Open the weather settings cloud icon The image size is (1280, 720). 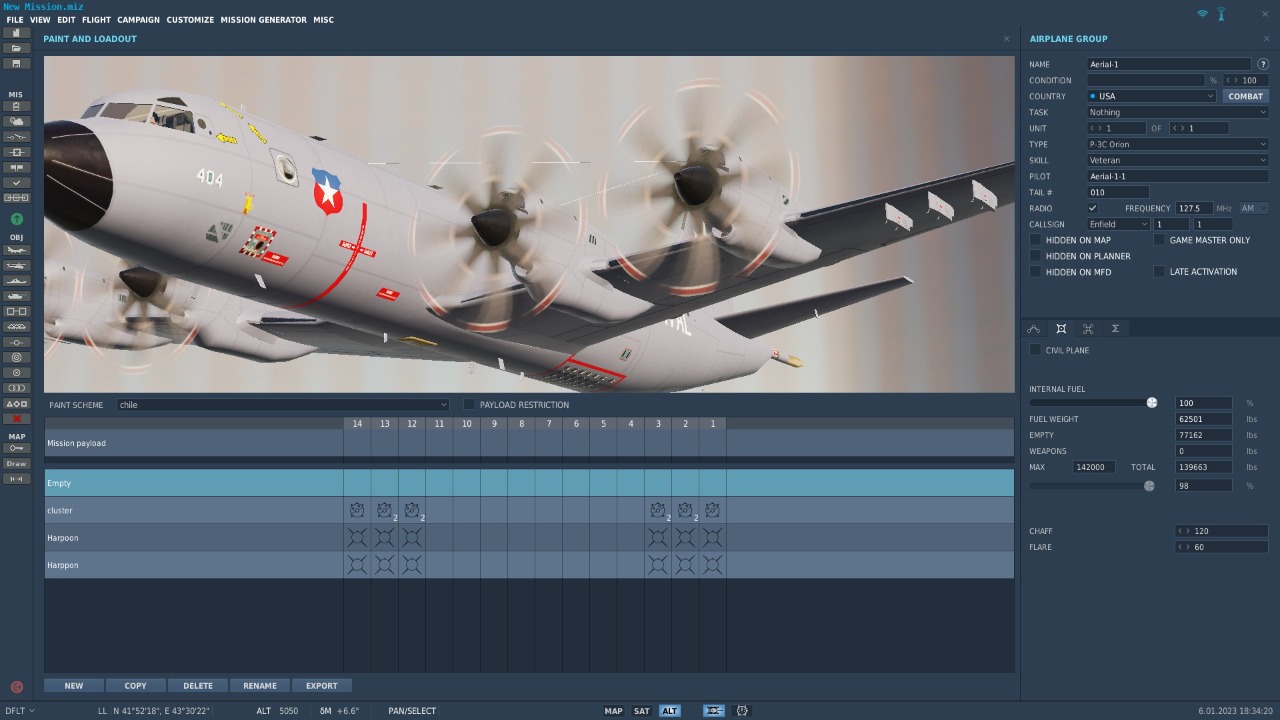(16, 121)
